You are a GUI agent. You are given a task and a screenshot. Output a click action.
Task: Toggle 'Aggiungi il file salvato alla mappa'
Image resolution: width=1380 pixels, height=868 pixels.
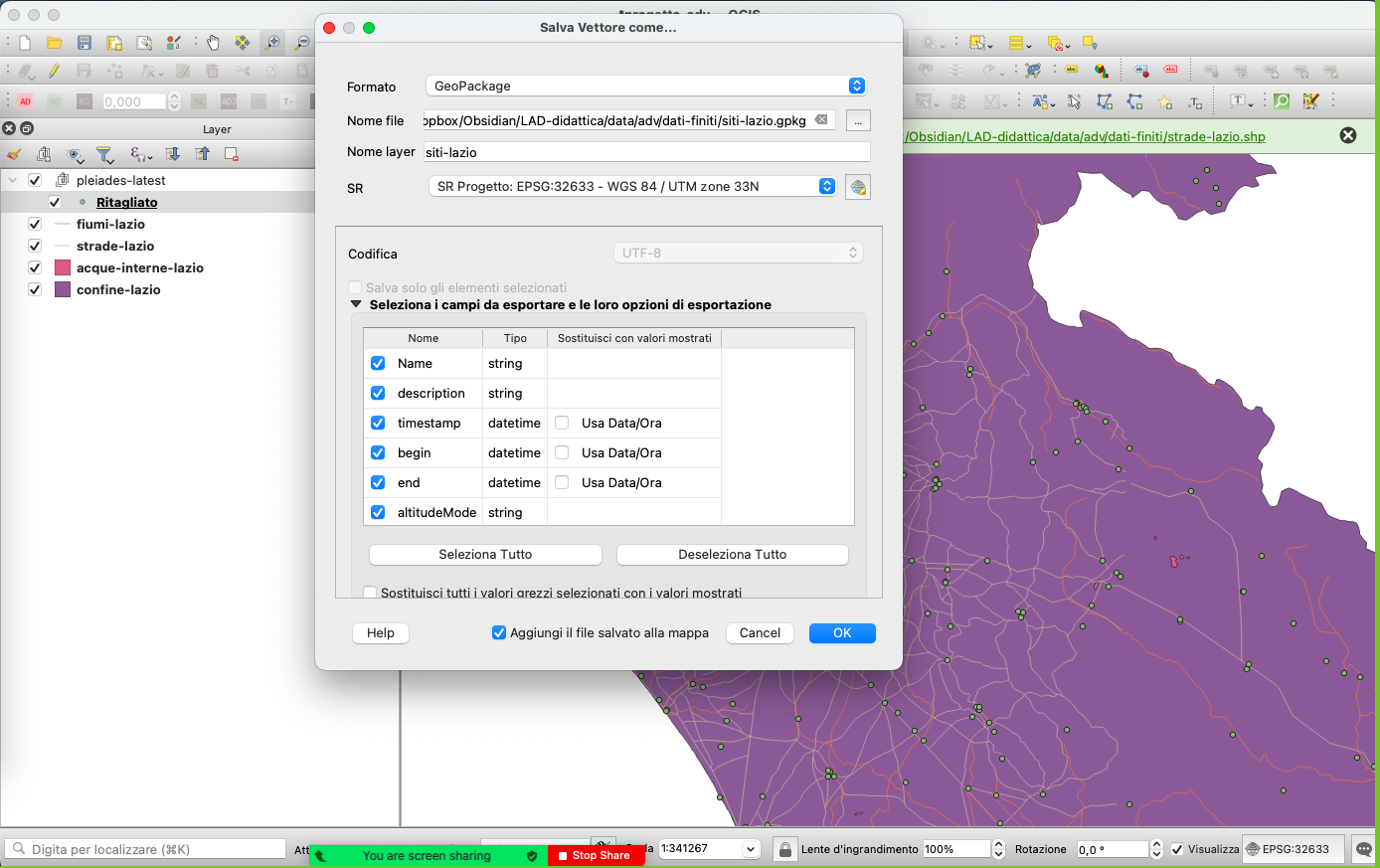click(499, 632)
